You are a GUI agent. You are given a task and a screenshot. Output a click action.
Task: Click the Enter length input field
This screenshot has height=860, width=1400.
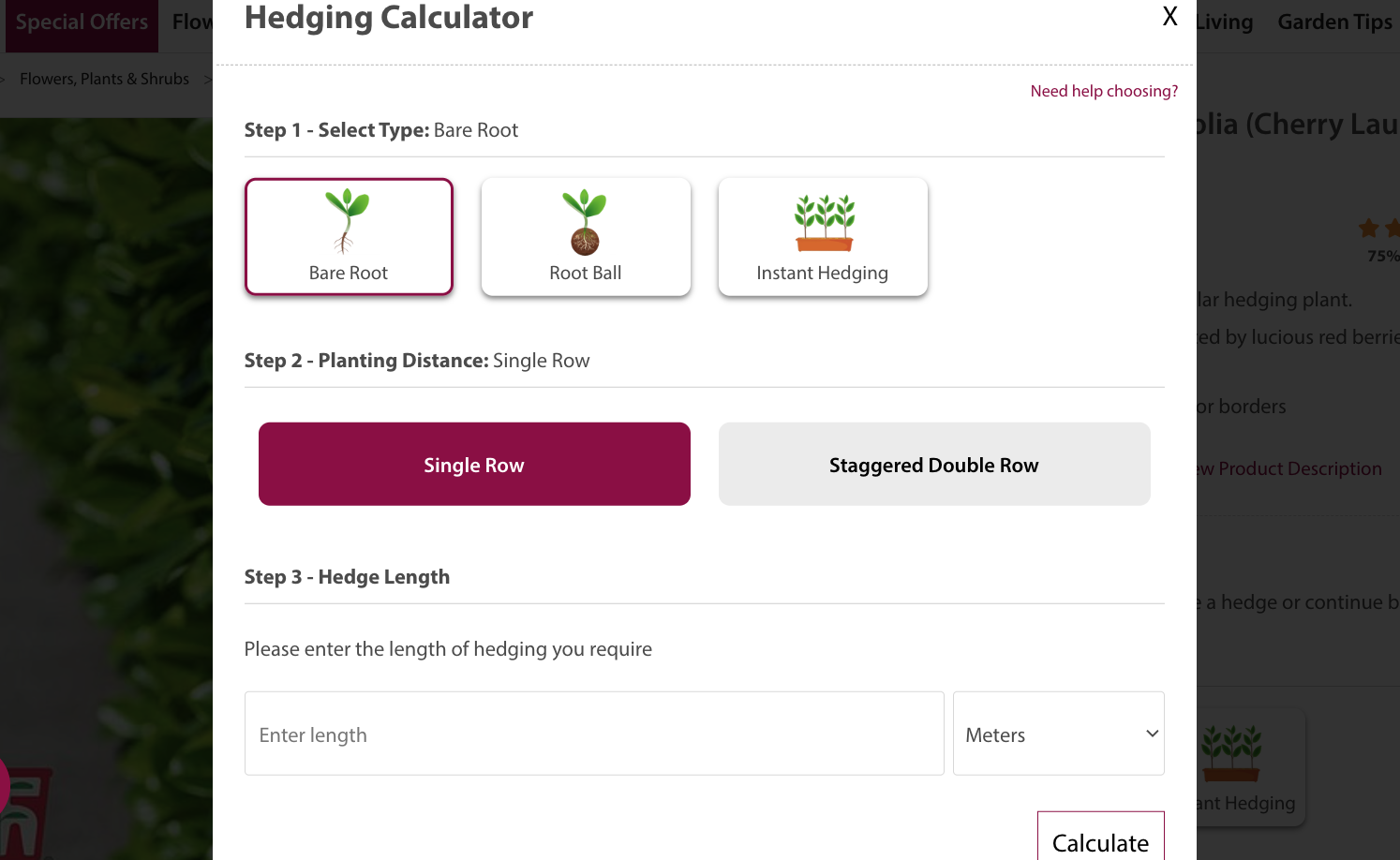click(x=593, y=734)
